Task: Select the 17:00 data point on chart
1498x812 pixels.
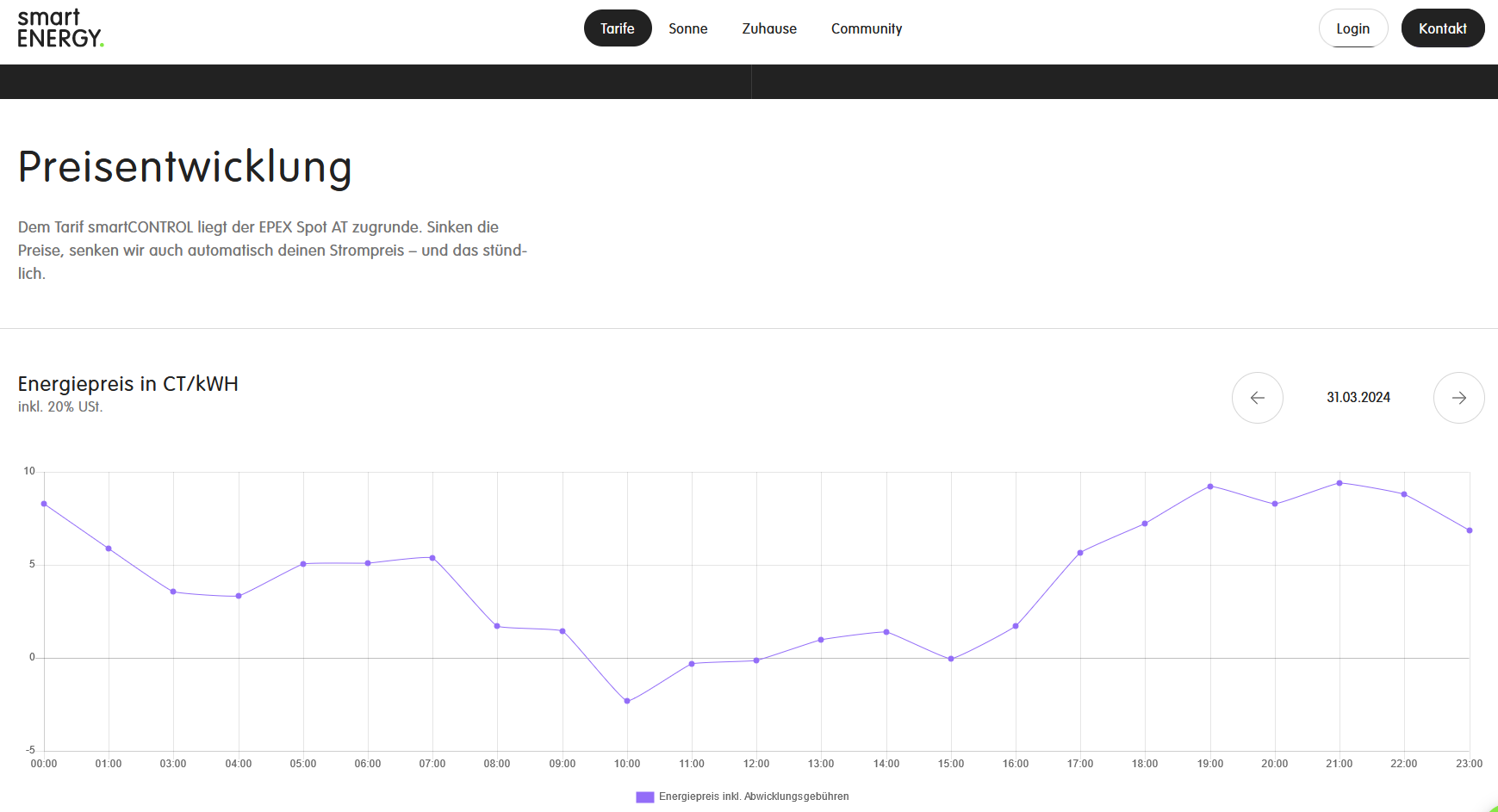Action: point(1080,553)
